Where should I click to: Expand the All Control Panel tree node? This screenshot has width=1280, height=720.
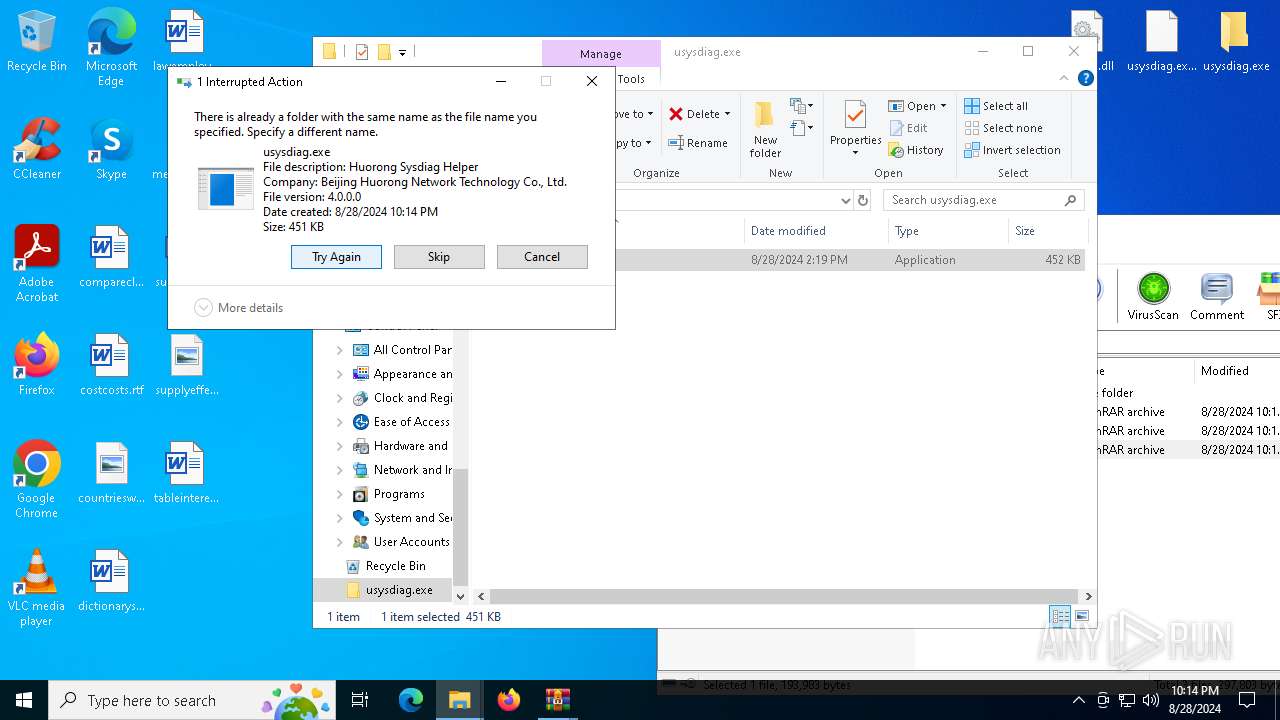coord(339,350)
